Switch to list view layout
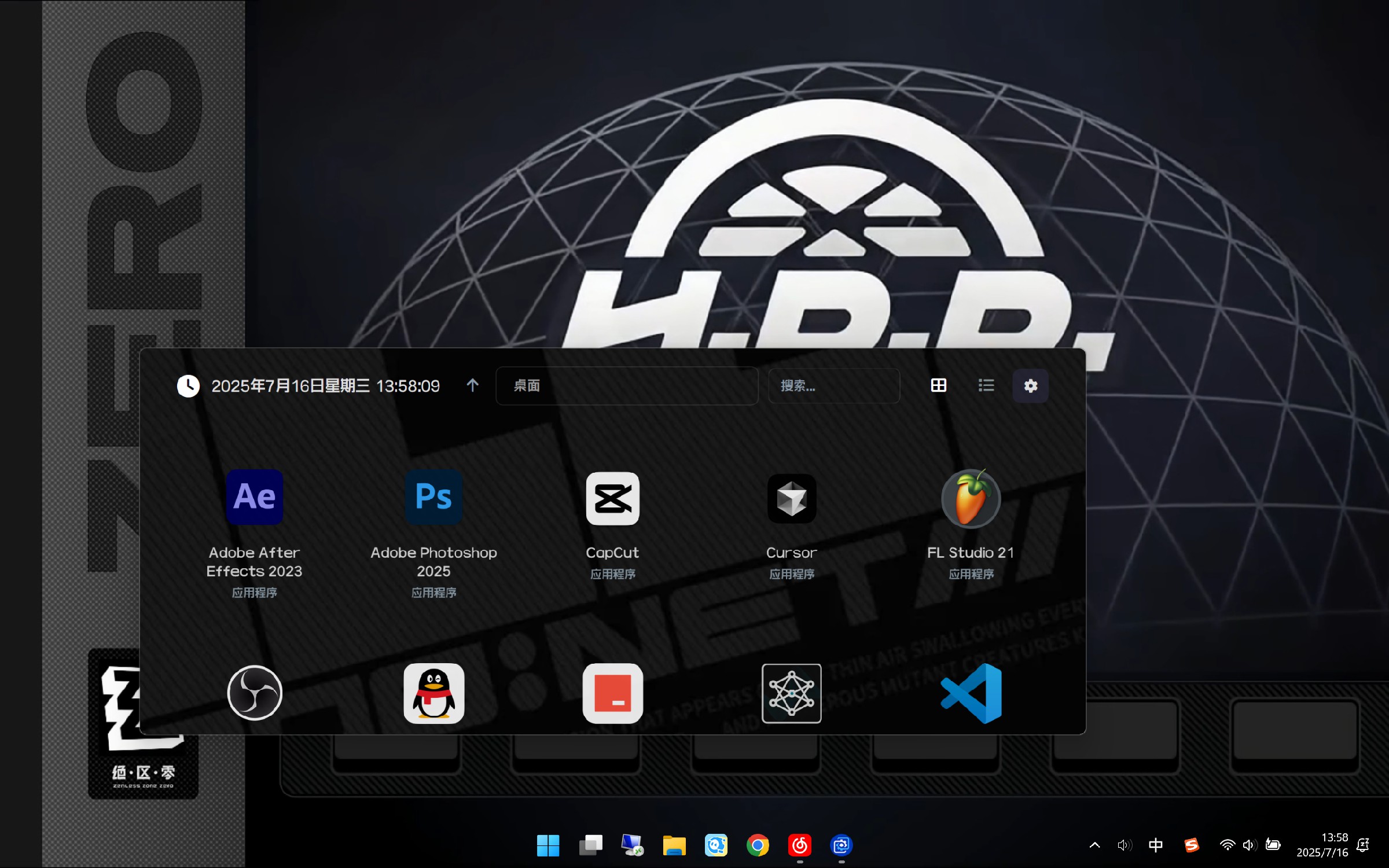 986,385
